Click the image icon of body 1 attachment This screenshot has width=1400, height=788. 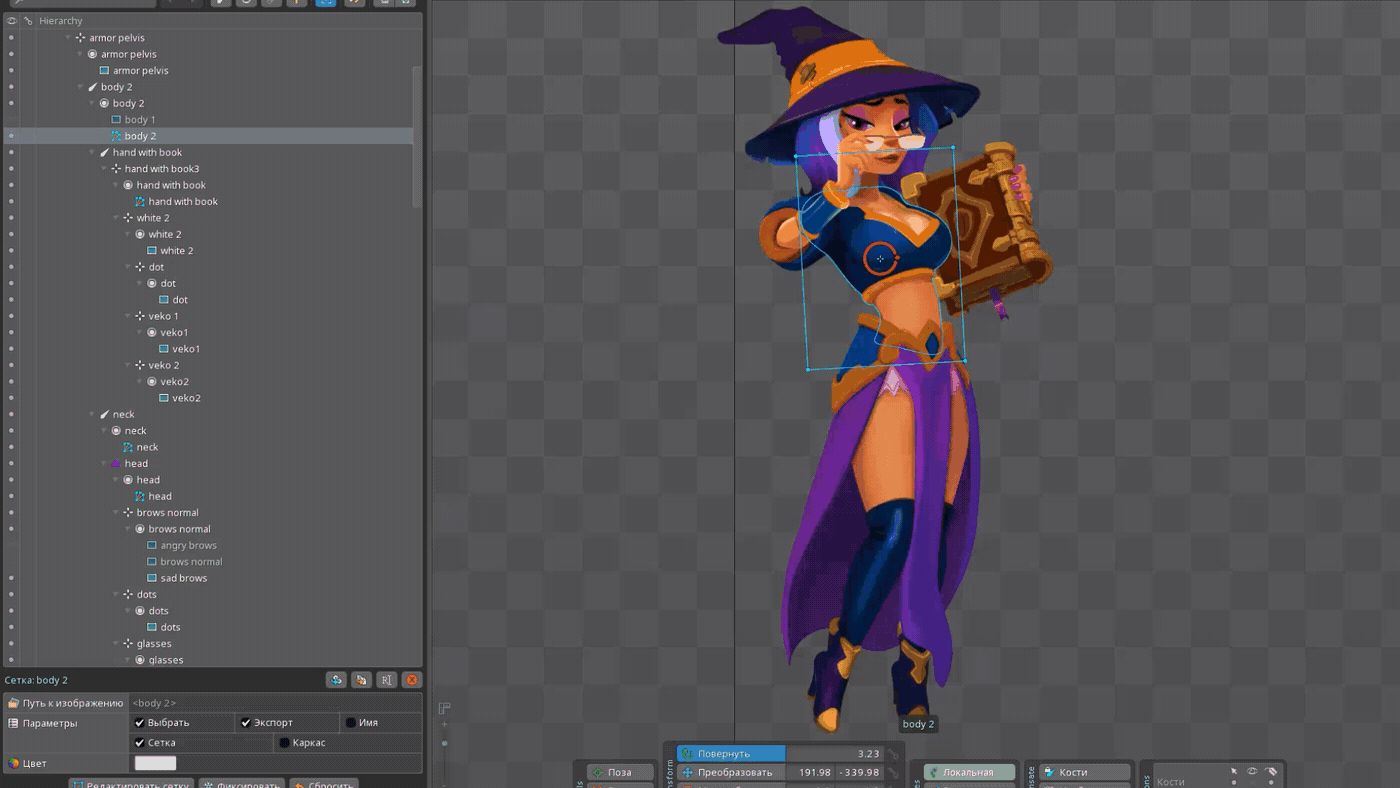tap(116, 120)
